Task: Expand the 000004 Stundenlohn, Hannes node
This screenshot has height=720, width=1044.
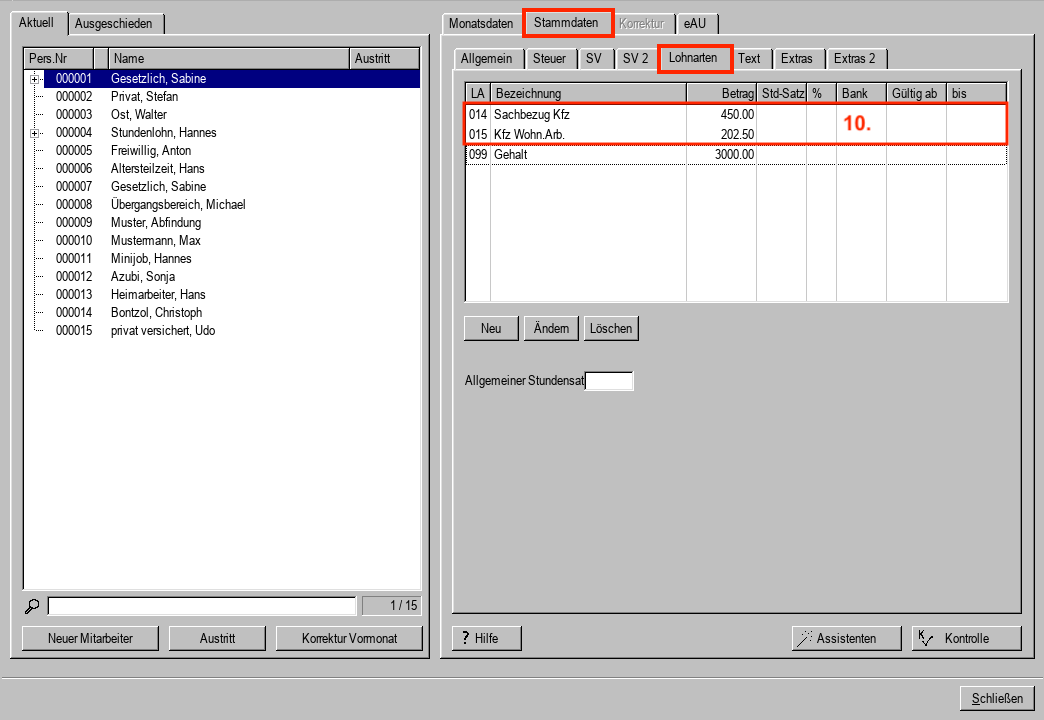Action: point(36,133)
